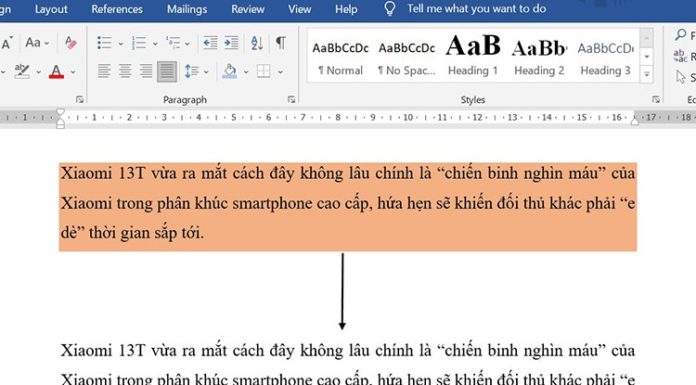Expand the full Styles gallery
This screenshot has height=385, width=696.
(x=647, y=74)
